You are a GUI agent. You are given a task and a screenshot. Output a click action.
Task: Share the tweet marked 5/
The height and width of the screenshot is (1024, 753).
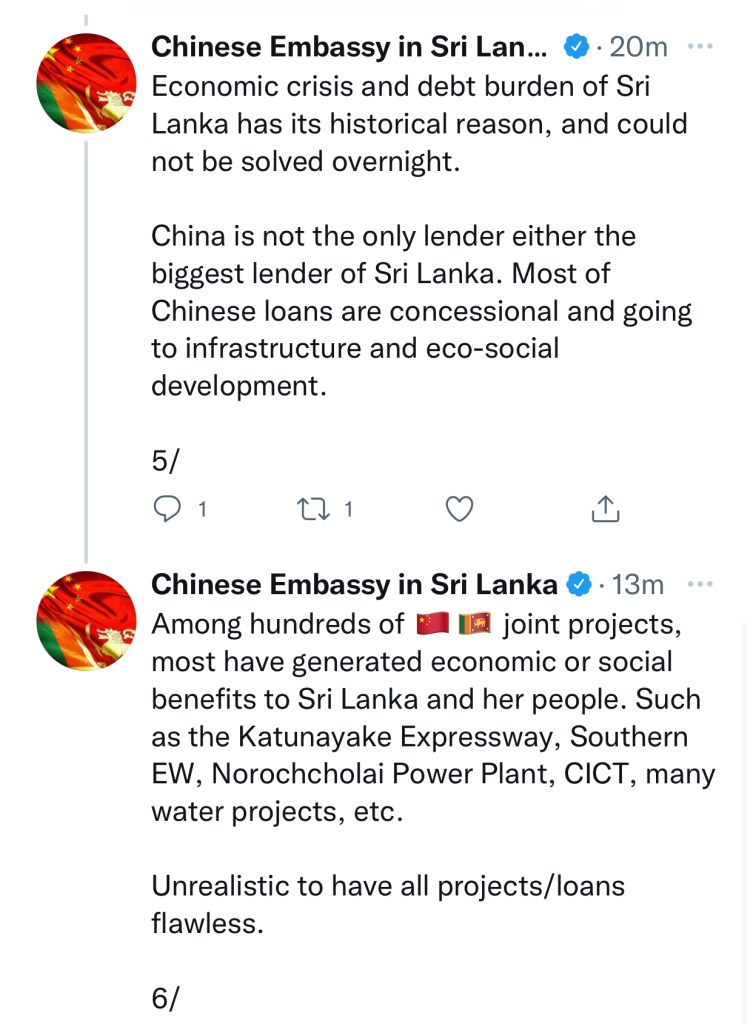(x=605, y=510)
